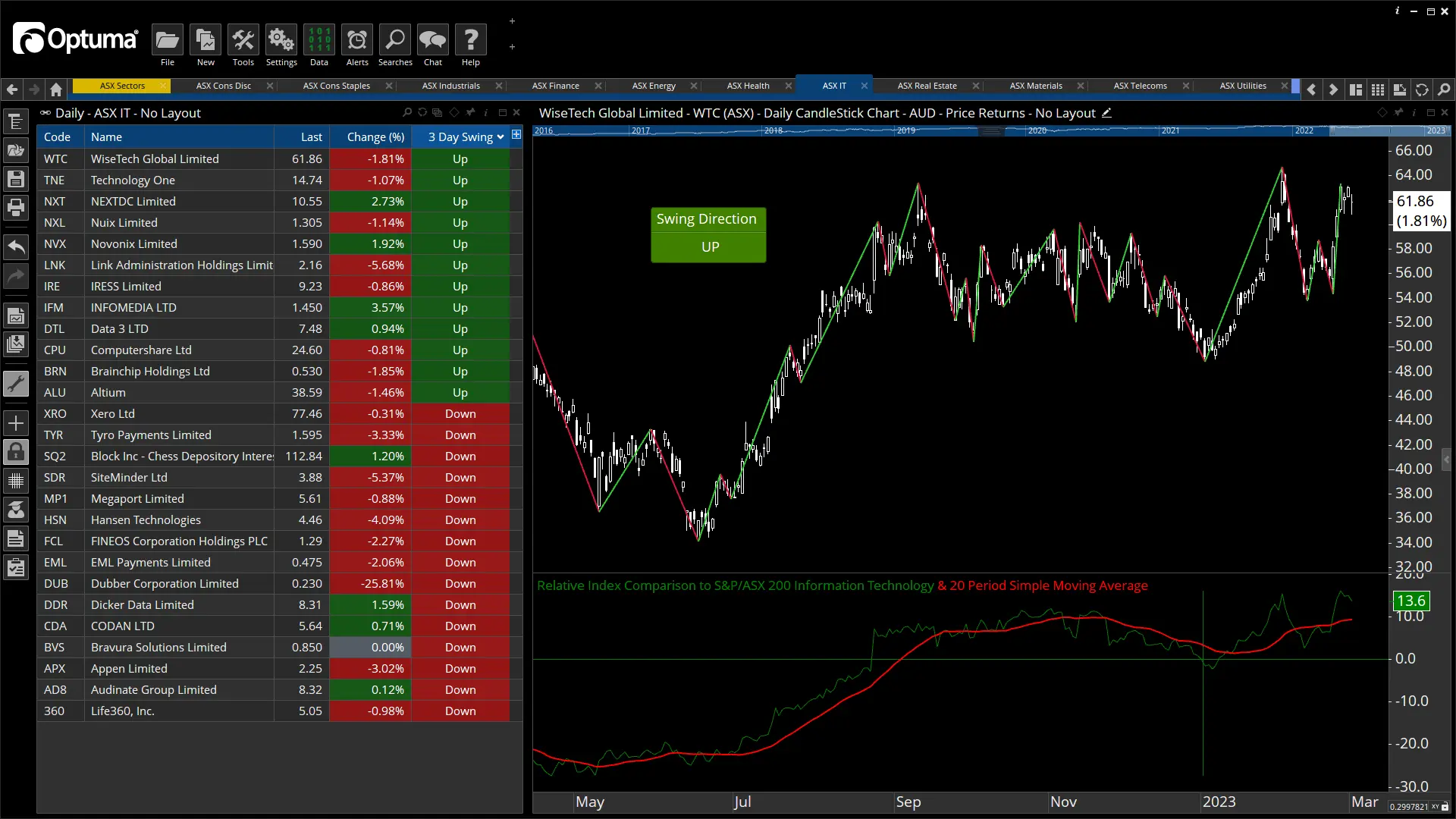Toggle the padlock icon in left sidebar
Viewport: 1456px width, 819px height.
coord(16,452)
